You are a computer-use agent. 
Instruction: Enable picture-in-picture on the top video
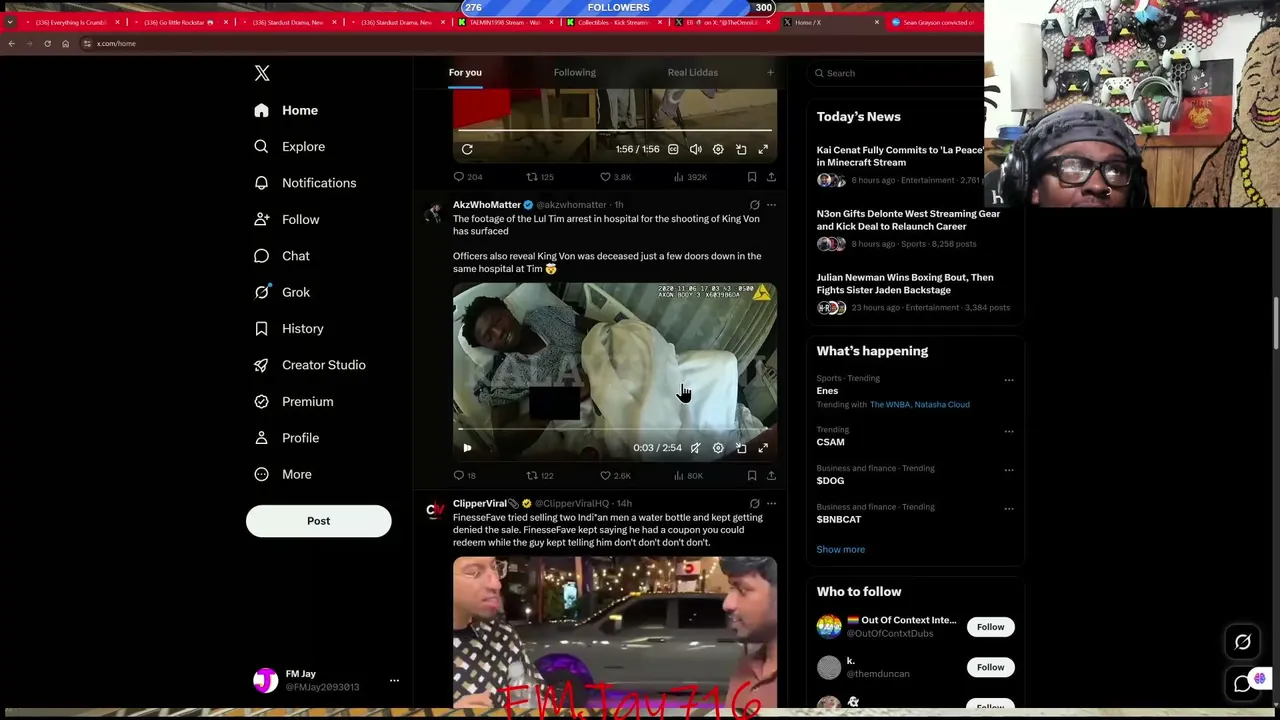tap(741, 149)
